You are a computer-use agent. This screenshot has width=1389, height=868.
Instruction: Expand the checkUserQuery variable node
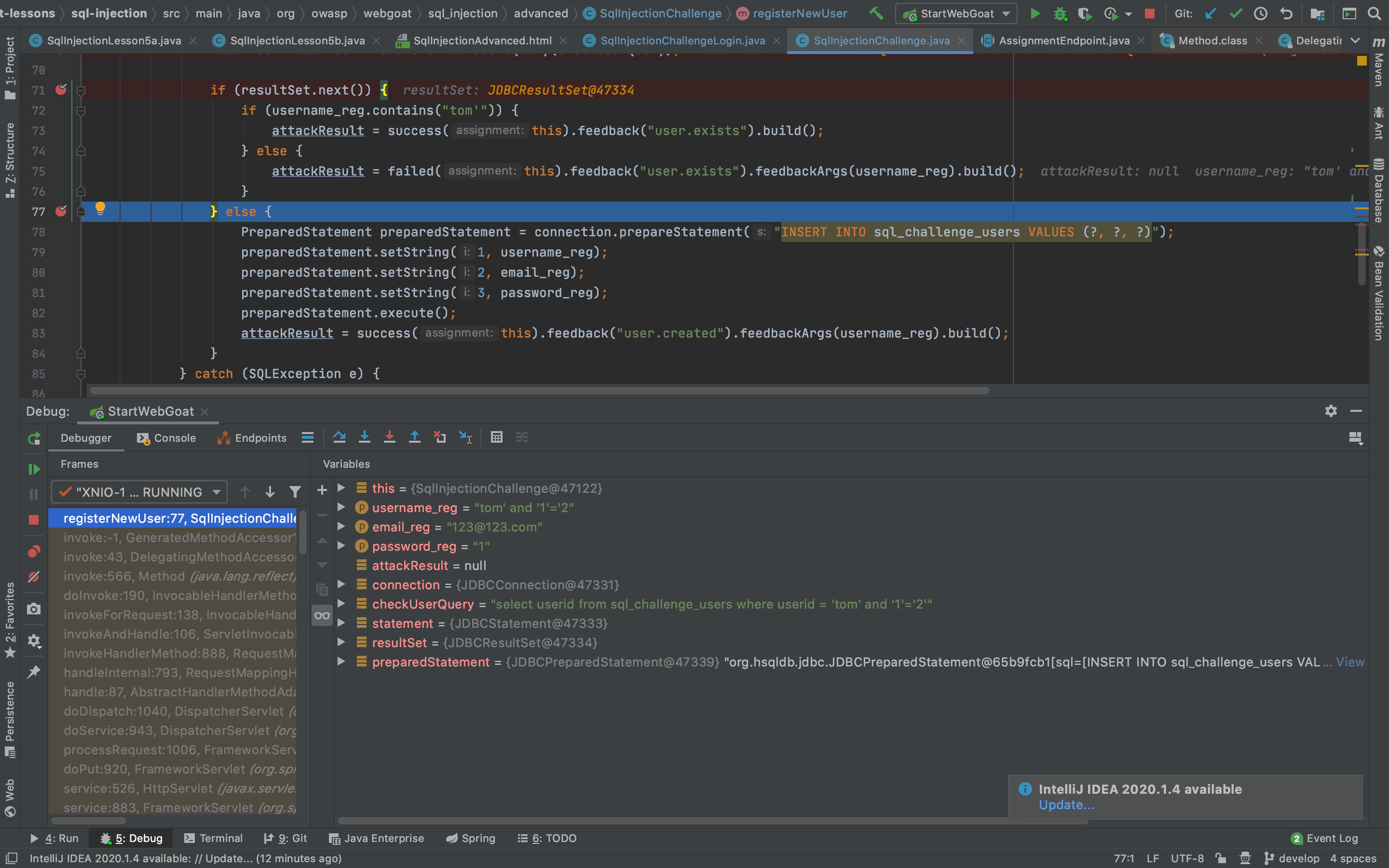coord(341,604)
